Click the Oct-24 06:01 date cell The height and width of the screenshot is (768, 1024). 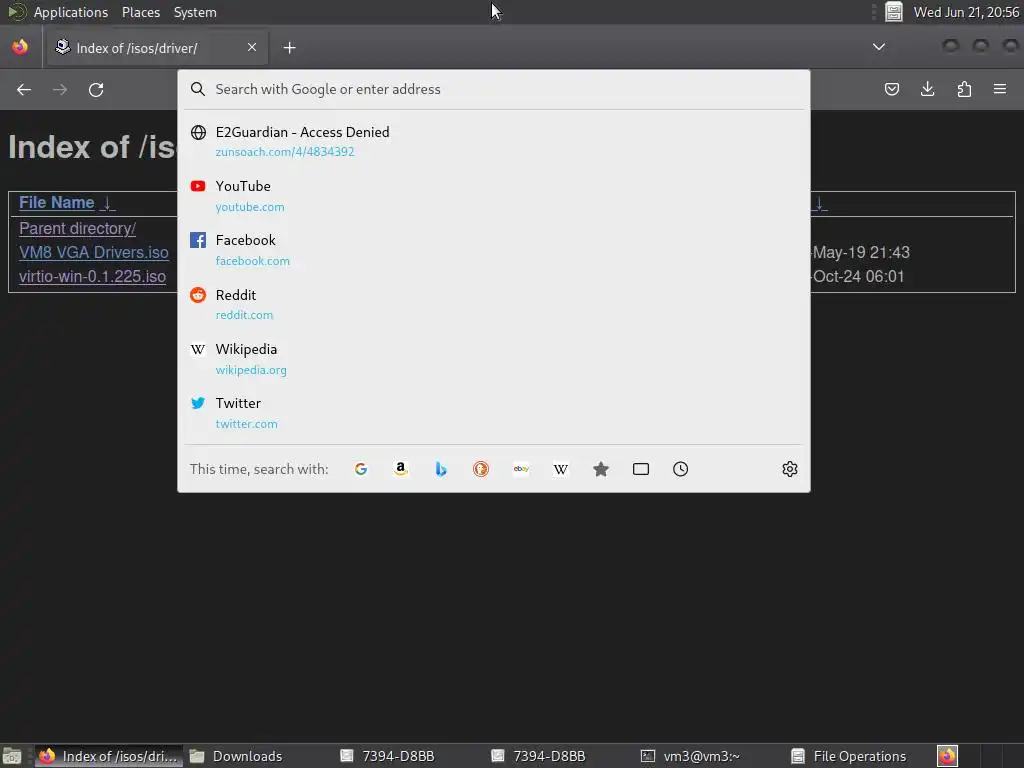pyautogui.click(x=858, y=276)
